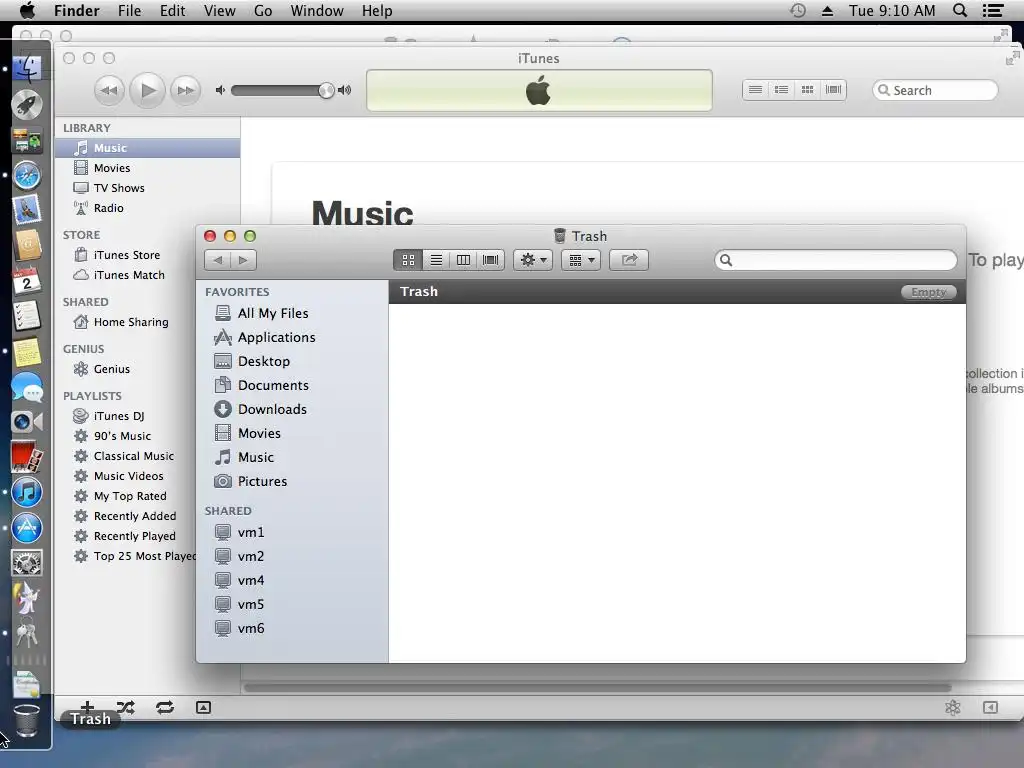The image size is (1024, 768).
Task: Open Safari from the dock
Action: point(27,175)
